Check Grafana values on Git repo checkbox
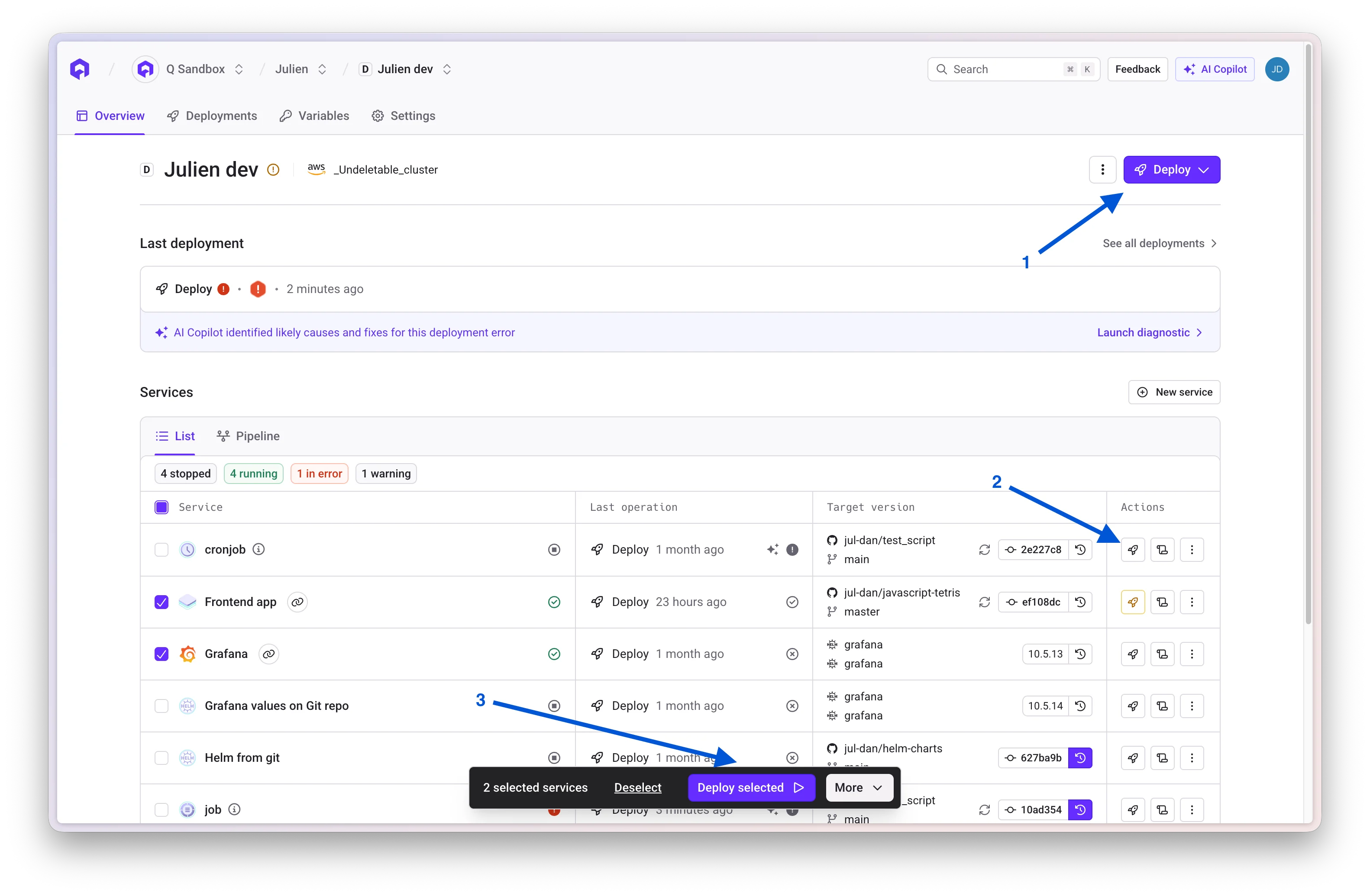Viewport: 1370px width, 896px height. (x=162, y=706)
